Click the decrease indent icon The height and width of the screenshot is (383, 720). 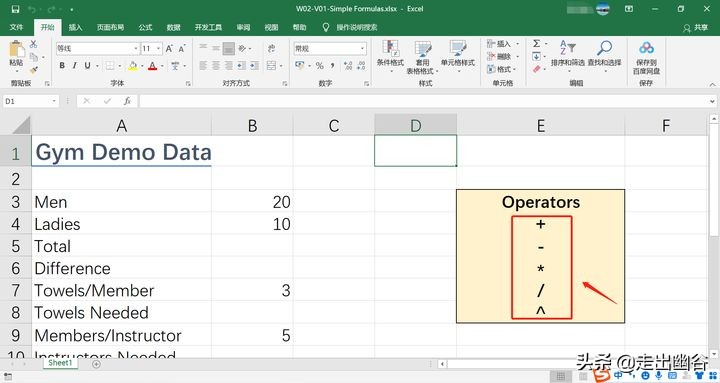coord(242,66)
